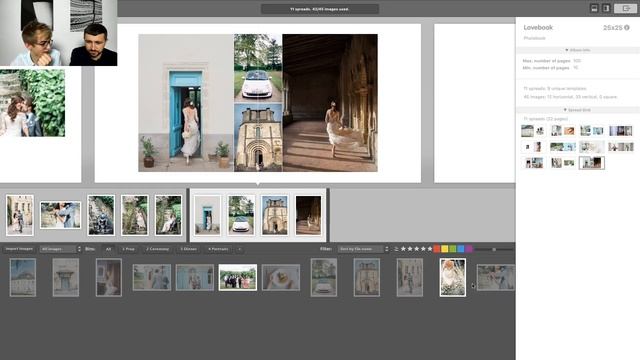Adjust the thumbnail size slider
The image size is (640, 360).
494,249
